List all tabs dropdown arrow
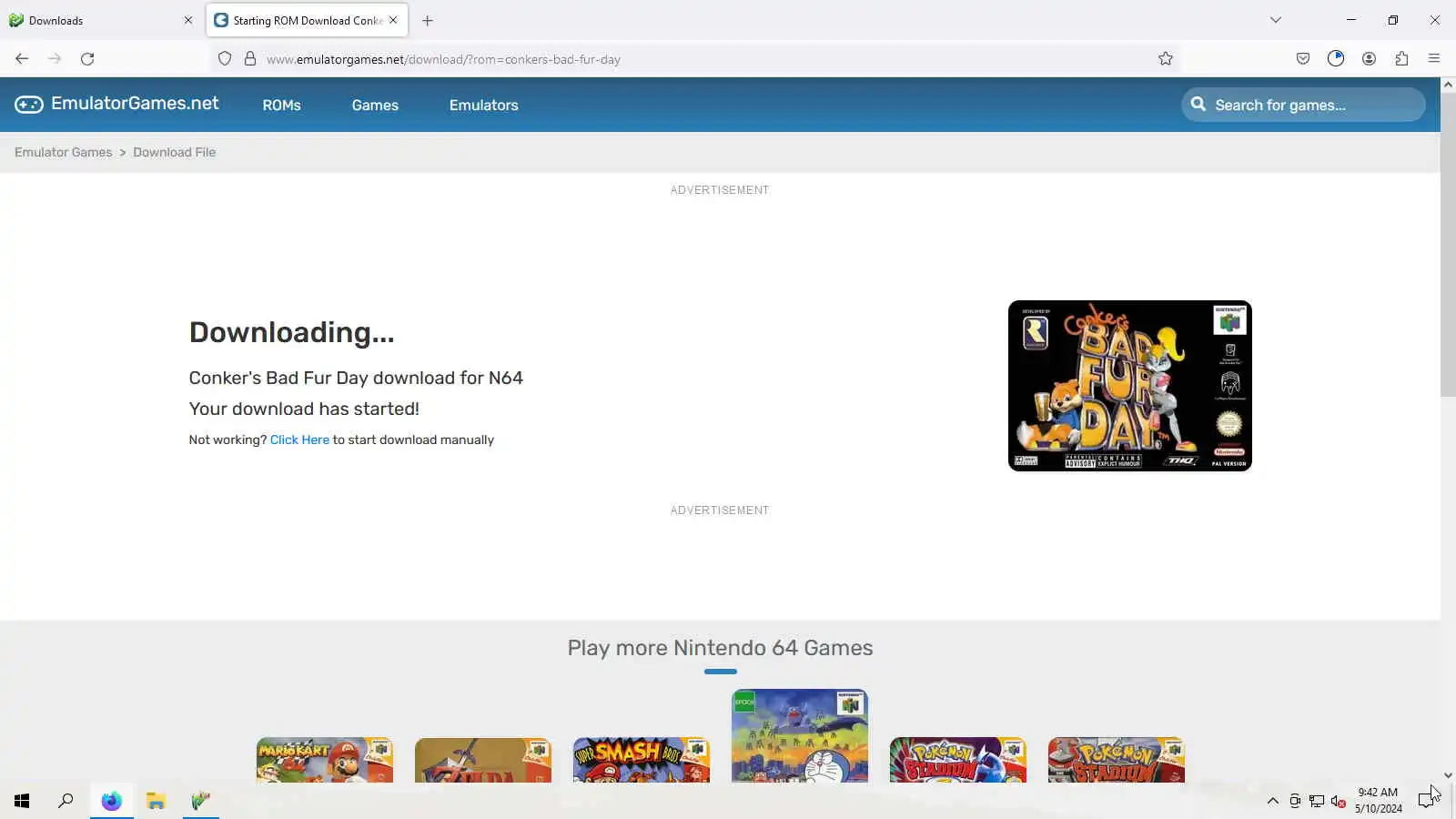This screenshot has height=819, width=1456. tap(1276, 20)
